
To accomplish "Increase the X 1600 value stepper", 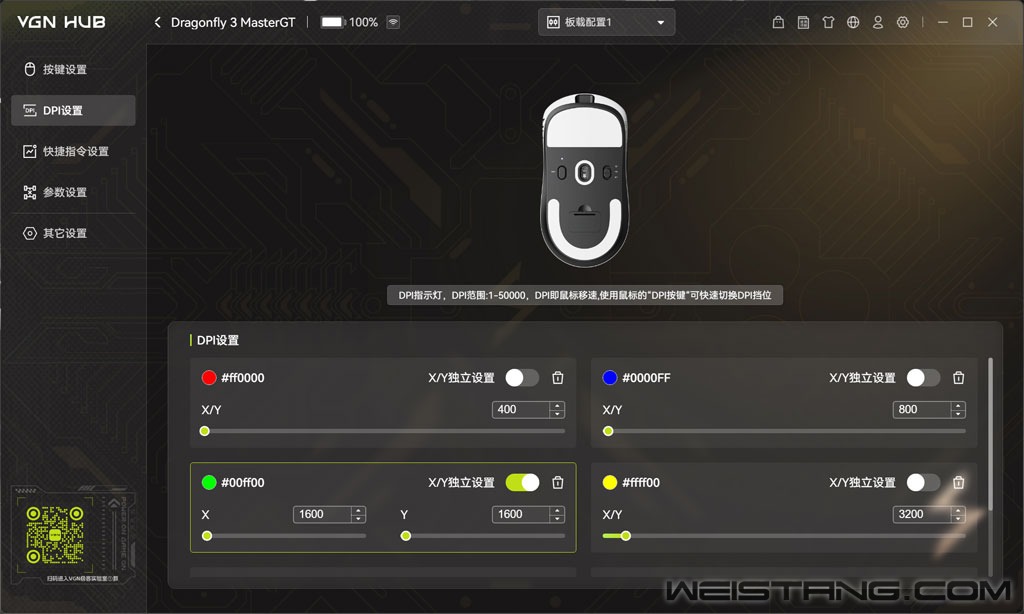I will (x=358, y=510).
